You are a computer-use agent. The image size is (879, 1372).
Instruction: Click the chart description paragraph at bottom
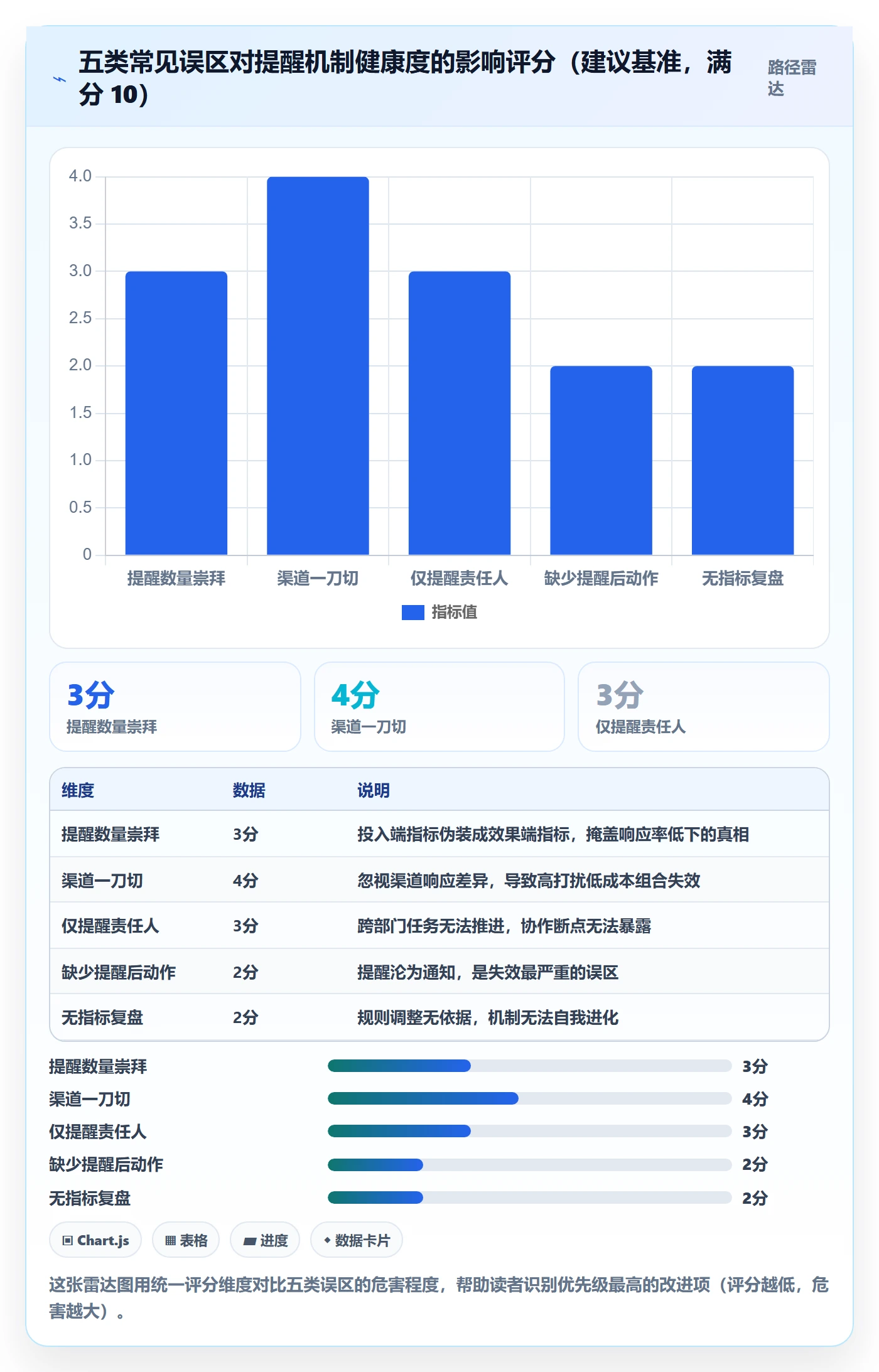439,1298
